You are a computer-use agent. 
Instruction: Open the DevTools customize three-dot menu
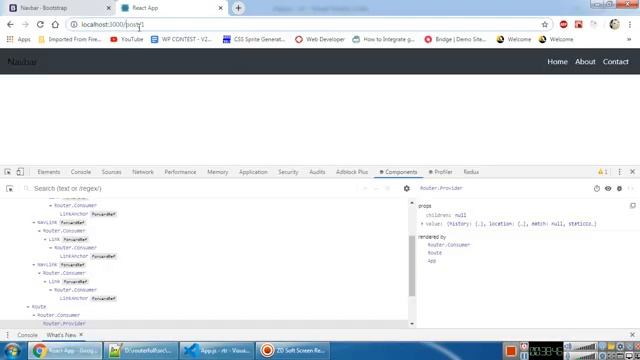click(x=620, y=172)
